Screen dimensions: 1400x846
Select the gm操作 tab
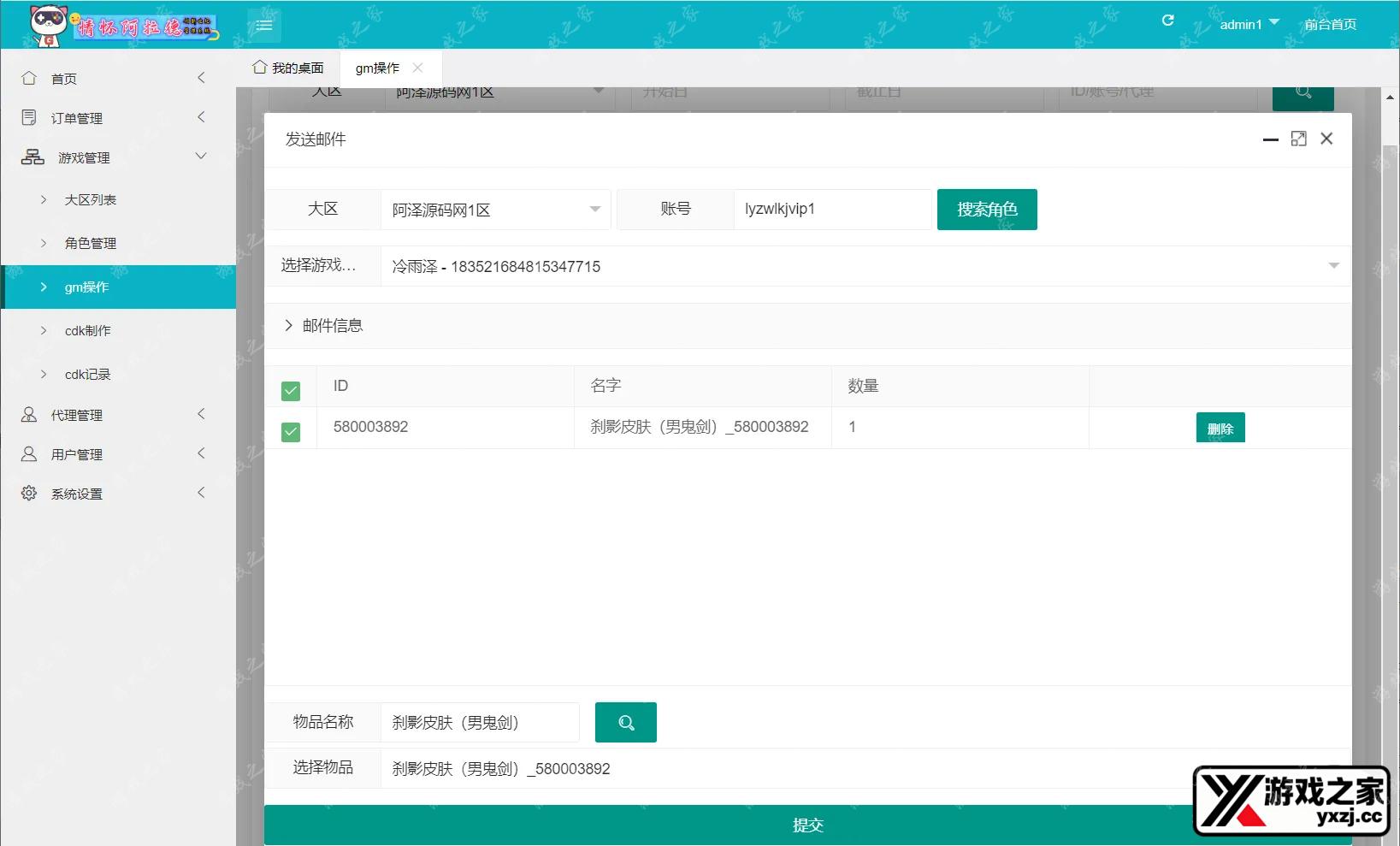pyautogui.click(x=377, y=68)
